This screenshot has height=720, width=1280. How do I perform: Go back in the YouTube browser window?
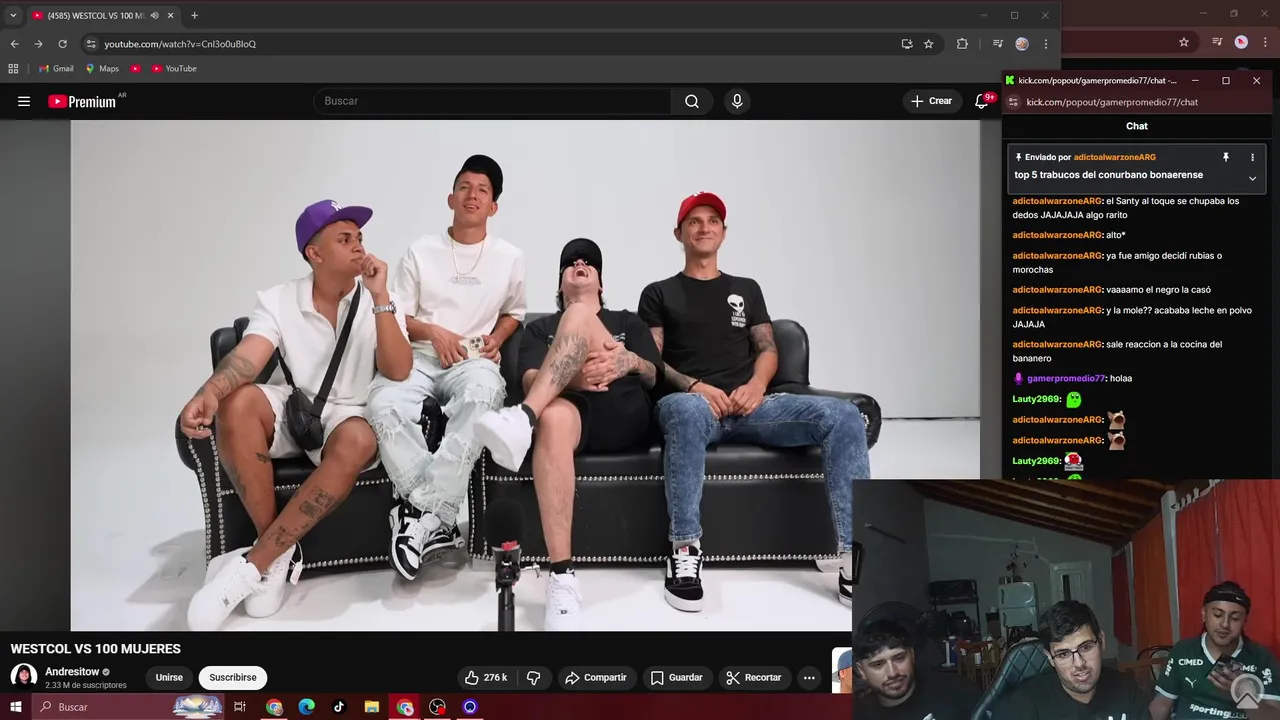[14, 44]
